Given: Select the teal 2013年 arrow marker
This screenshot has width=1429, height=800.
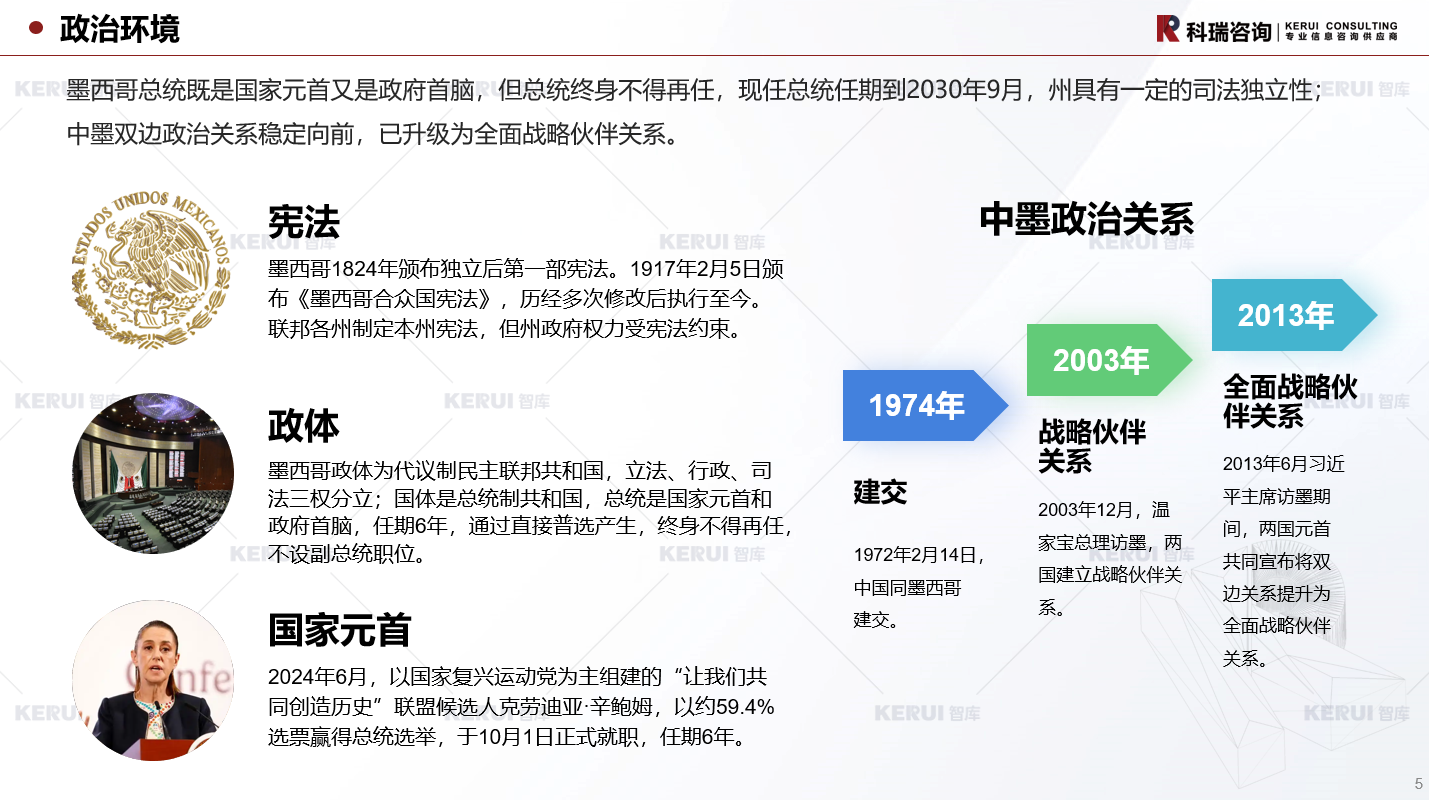Looking at the screenshot, I should [x=1289, y=315].
